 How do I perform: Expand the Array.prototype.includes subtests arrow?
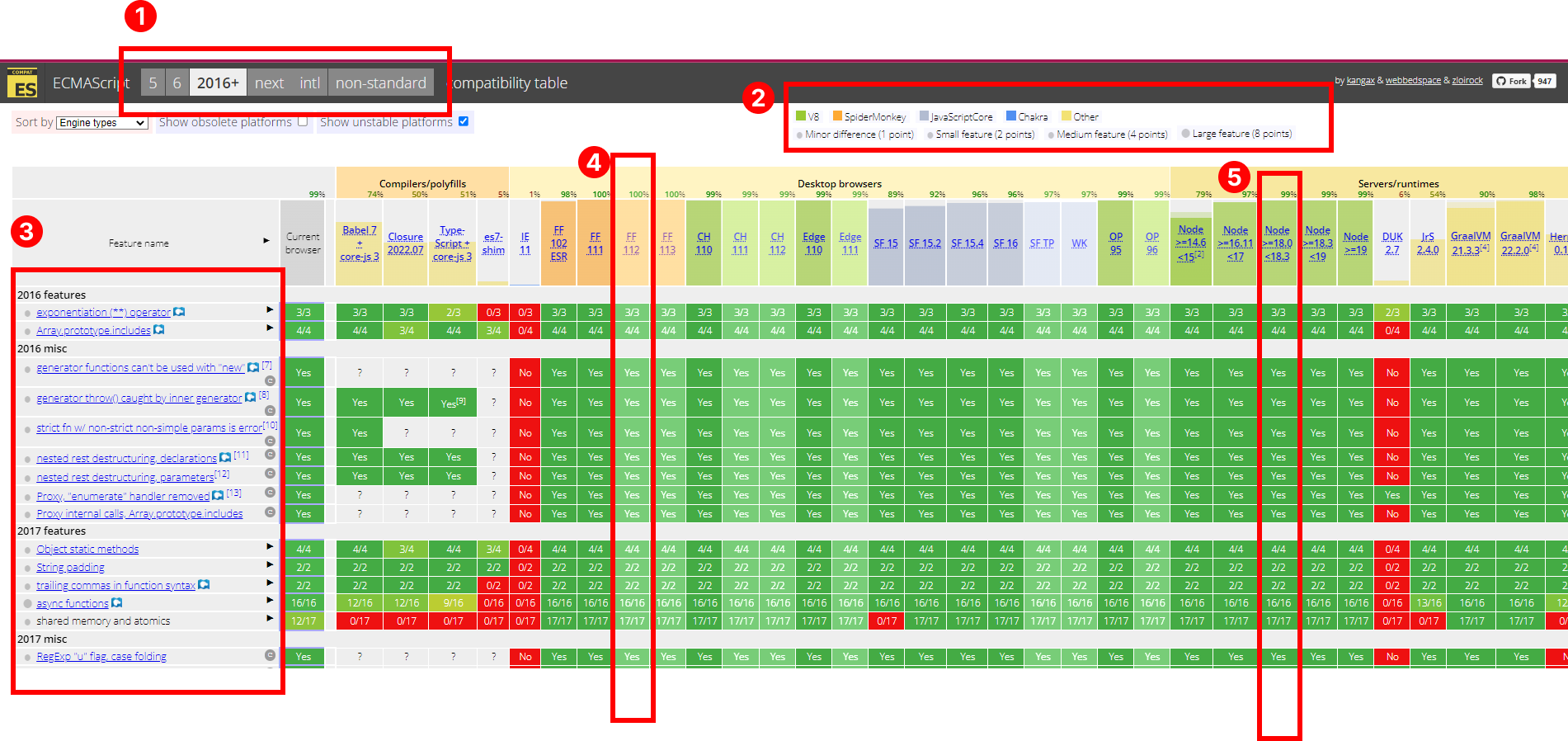point(270,328)
